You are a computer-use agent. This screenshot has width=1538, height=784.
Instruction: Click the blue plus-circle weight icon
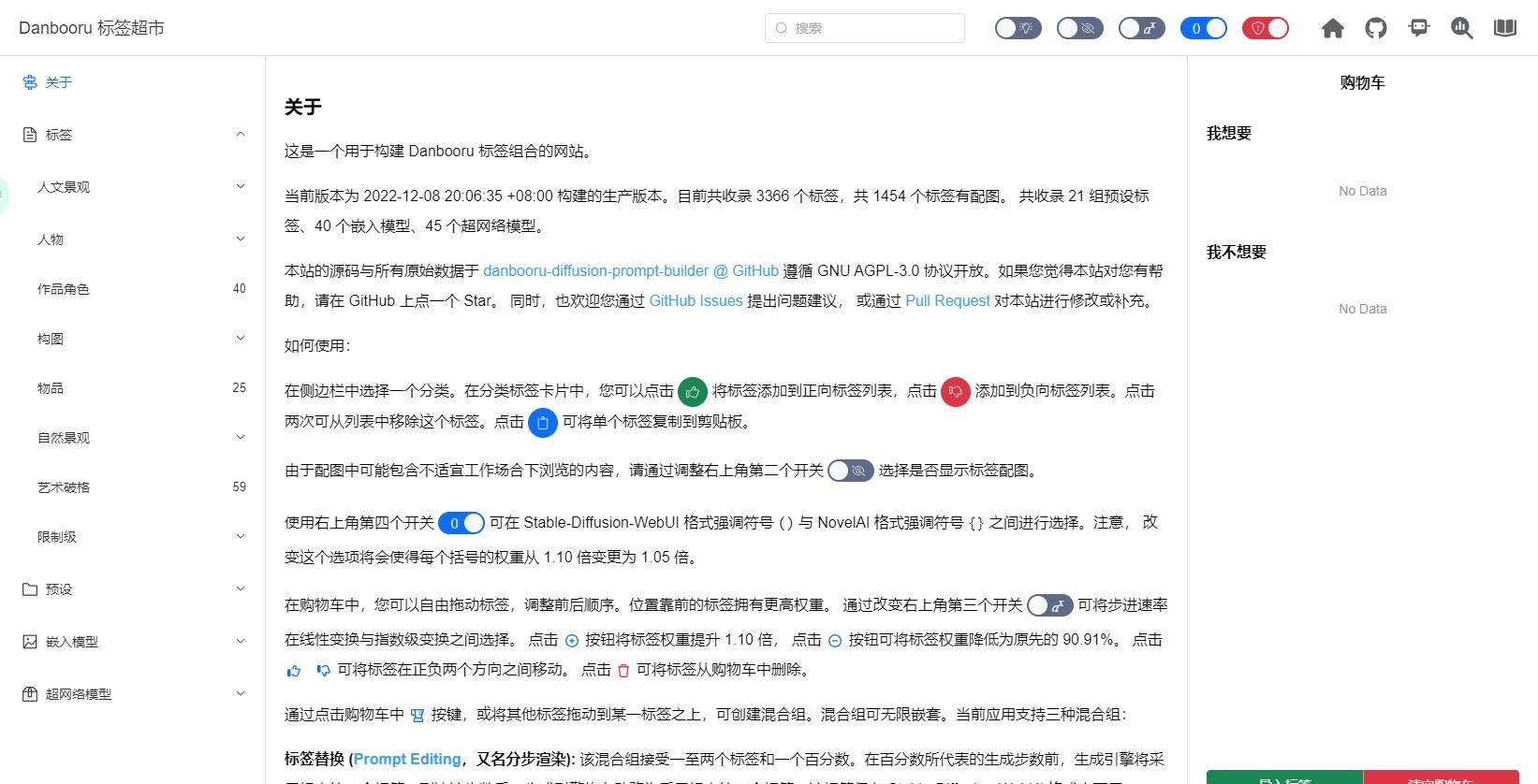(572, 641)
